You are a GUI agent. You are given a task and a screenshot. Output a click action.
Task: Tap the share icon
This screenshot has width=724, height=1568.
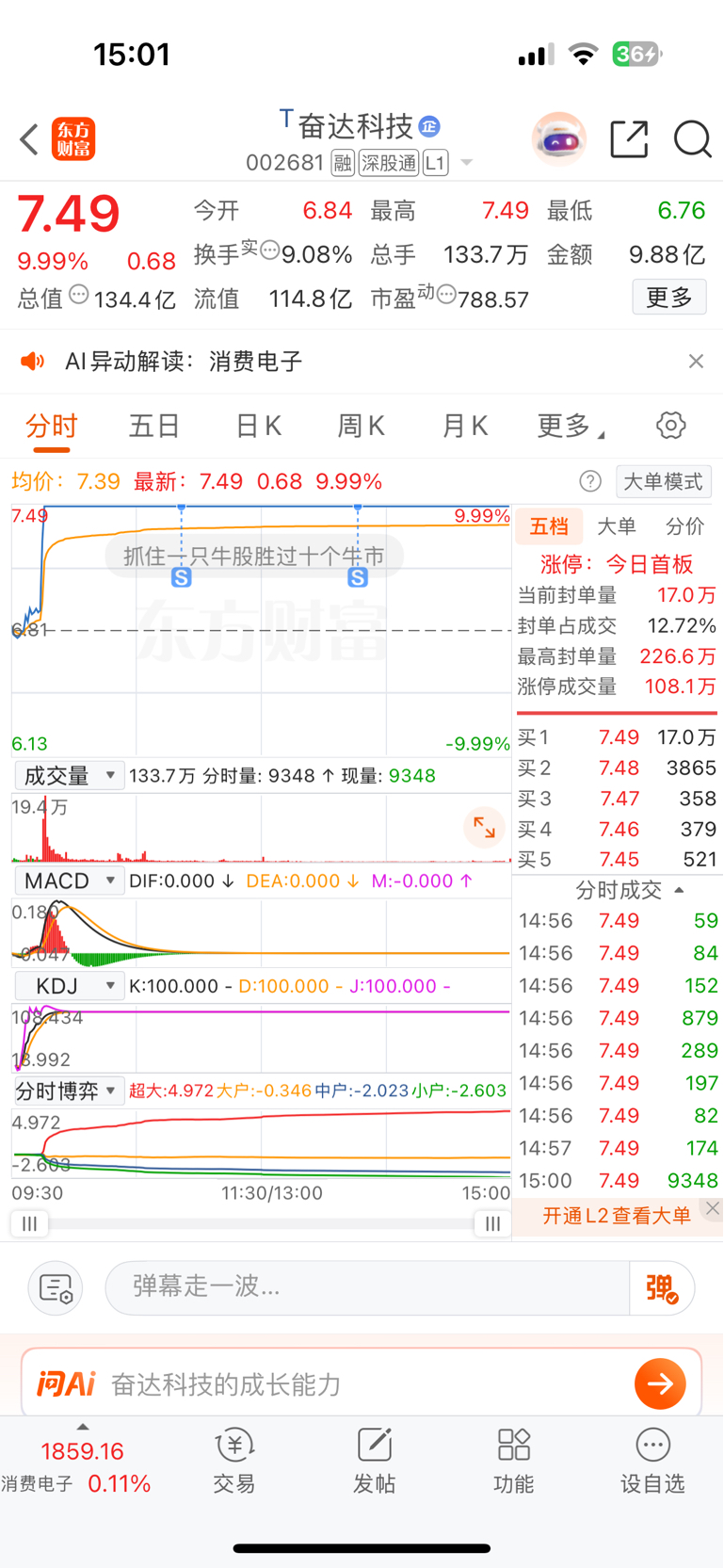pos(629,139)
